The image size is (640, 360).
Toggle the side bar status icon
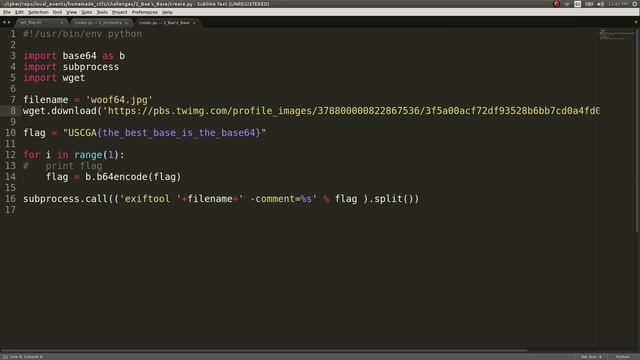coord(5,357)
